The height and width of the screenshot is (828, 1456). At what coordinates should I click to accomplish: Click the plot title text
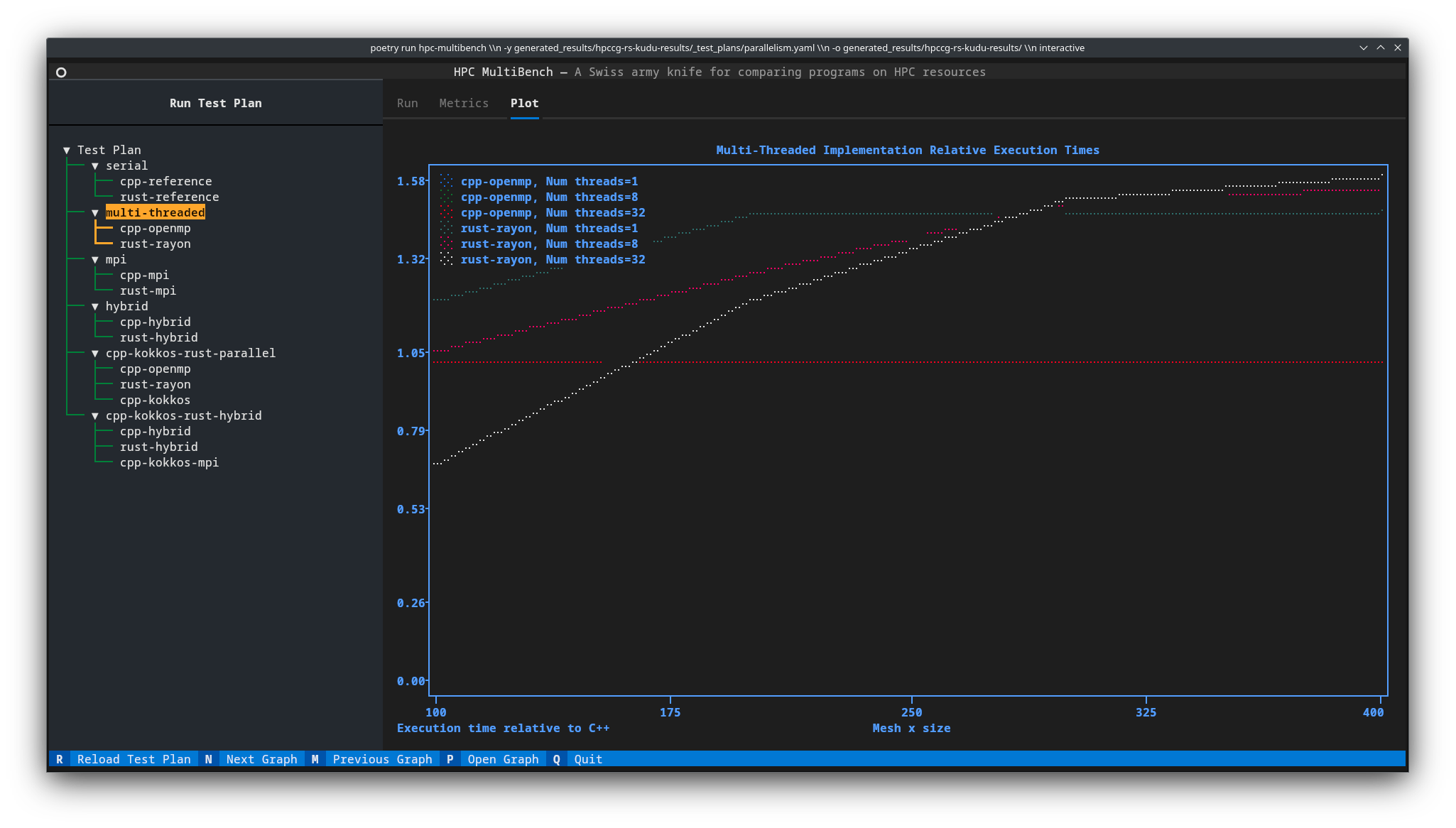[907, 150]
